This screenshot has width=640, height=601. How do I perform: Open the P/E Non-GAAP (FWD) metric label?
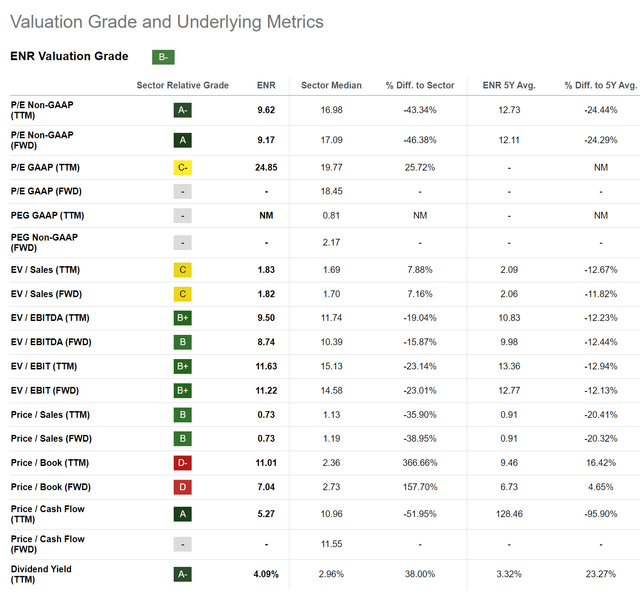click(42, 140)
